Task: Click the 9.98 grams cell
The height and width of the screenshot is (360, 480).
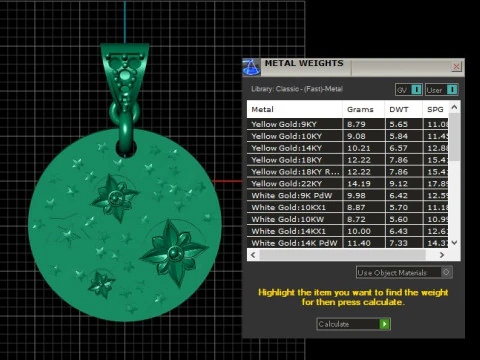Action: coord(364,196)
